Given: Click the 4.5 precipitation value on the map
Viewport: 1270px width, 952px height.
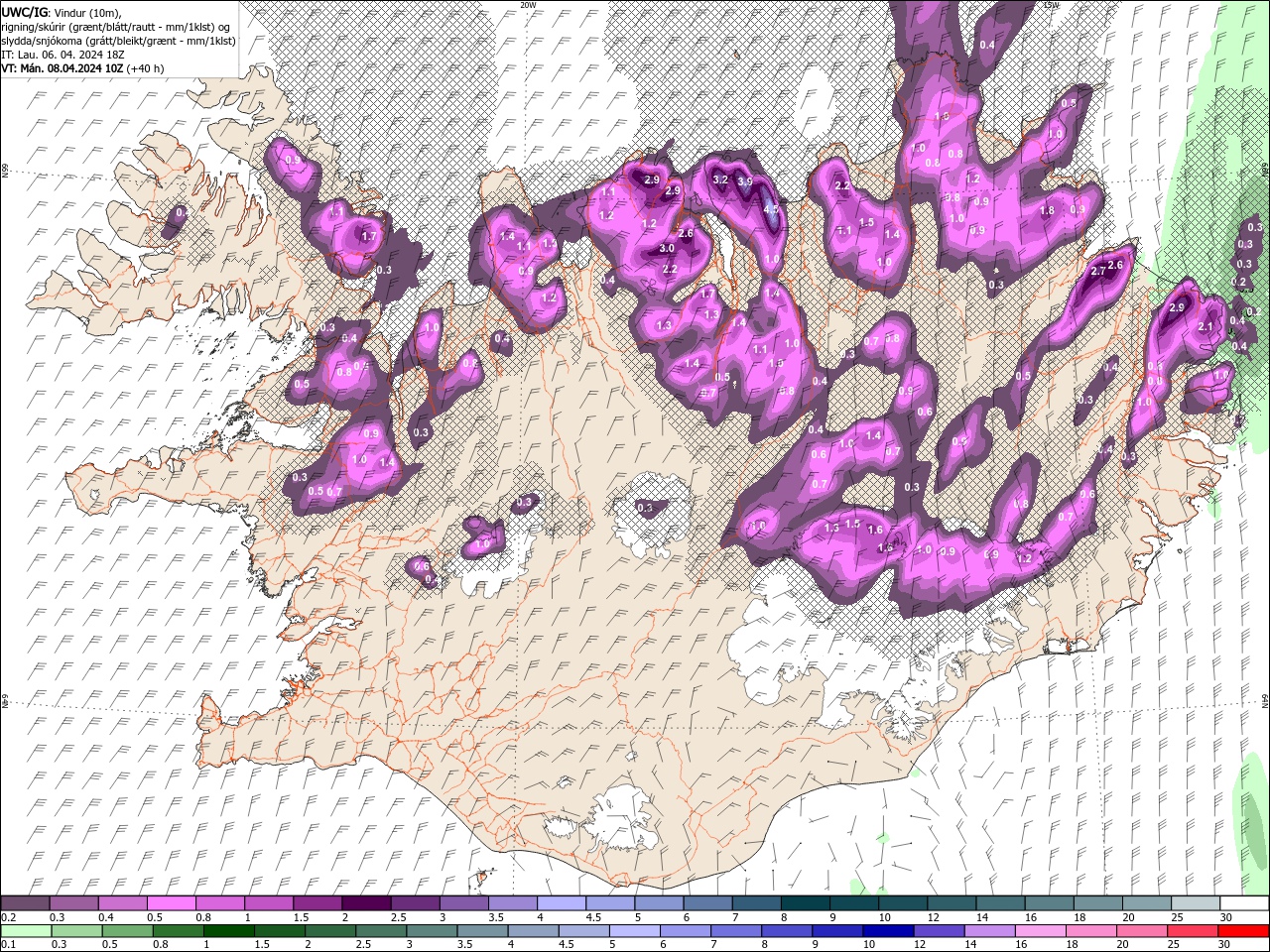Looking at the screenshot, I should tap(771, 210).
